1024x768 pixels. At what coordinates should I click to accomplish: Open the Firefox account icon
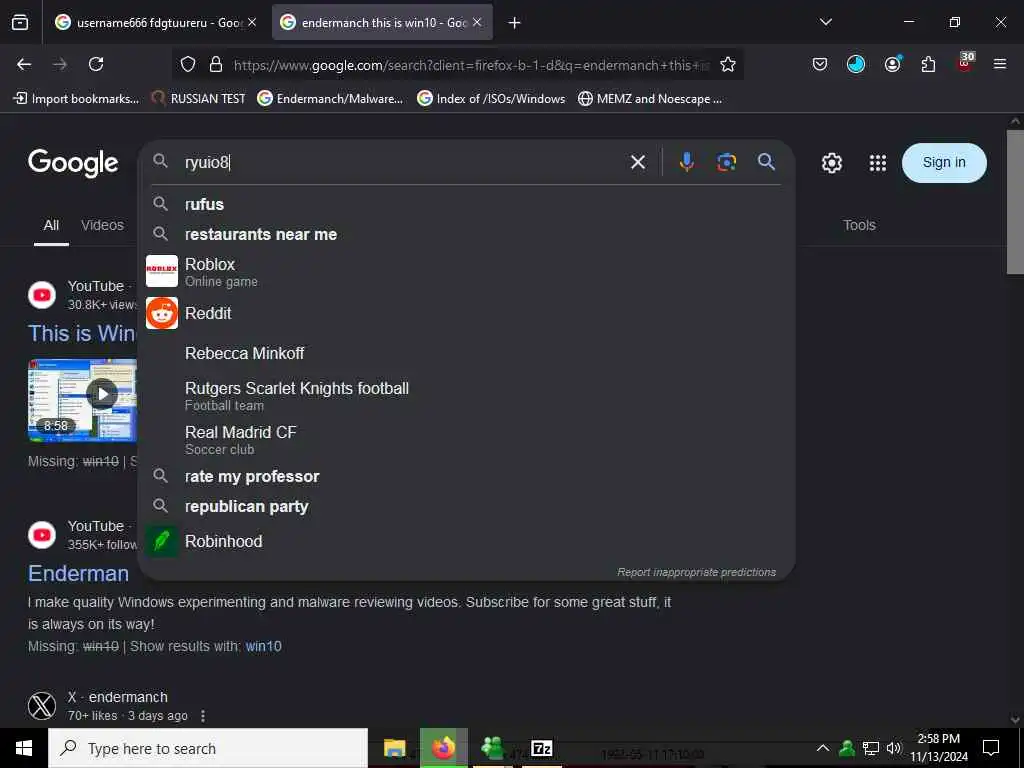click(892, 64)
